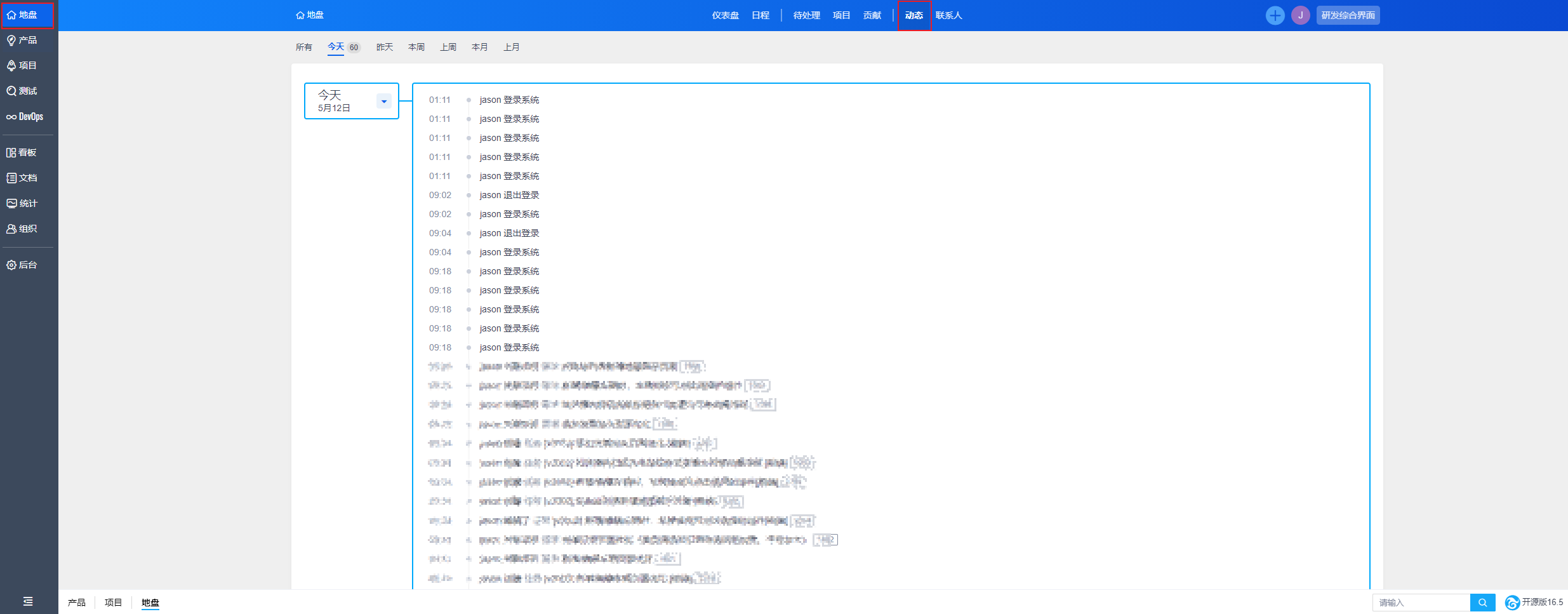Open 组织 in the sidebar
Viewport: 1568px width, 614px height.
pyautogui.click(x=22, y=229)
